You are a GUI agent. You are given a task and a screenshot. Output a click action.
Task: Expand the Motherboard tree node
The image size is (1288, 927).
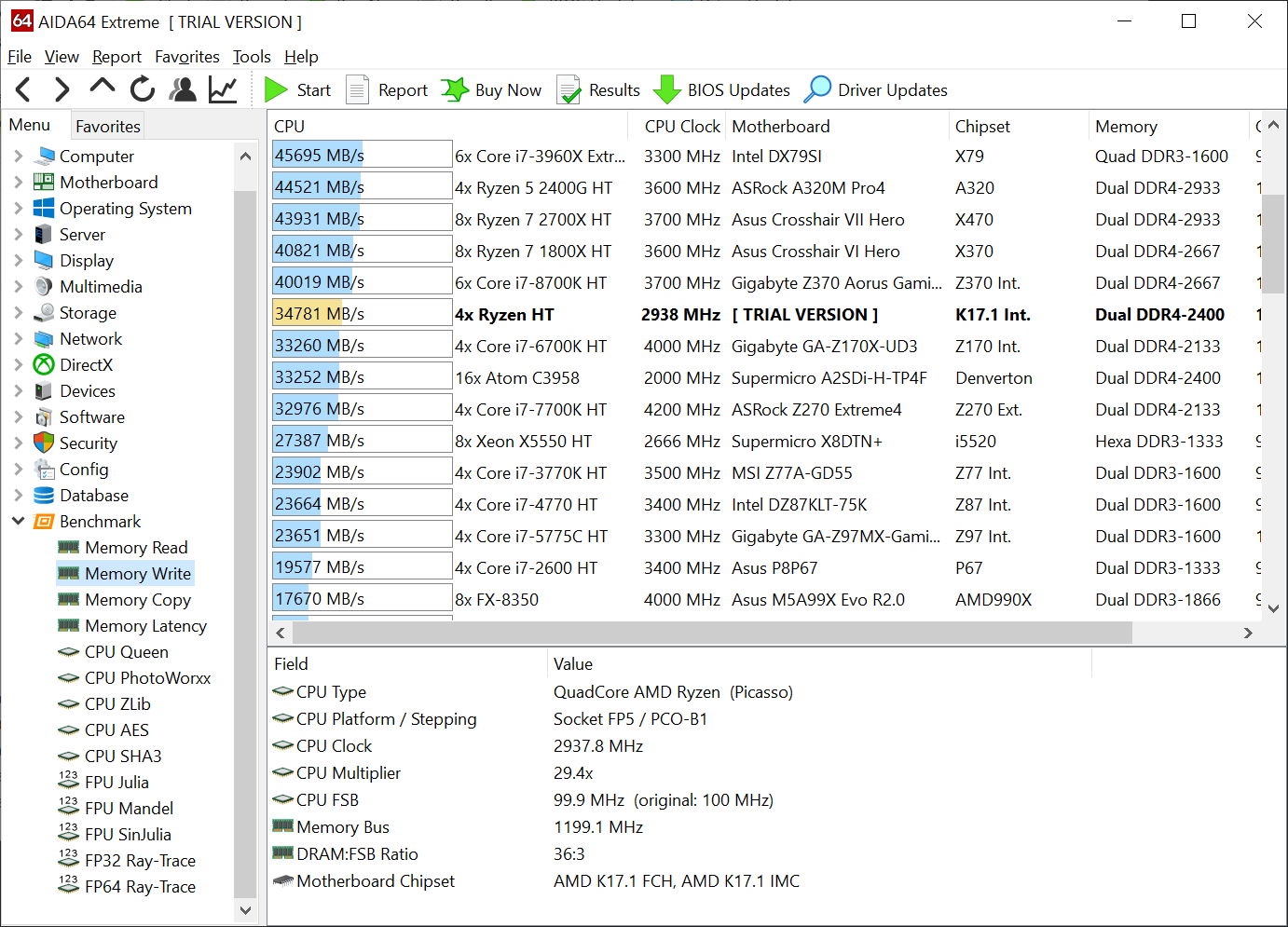(18, 183)
